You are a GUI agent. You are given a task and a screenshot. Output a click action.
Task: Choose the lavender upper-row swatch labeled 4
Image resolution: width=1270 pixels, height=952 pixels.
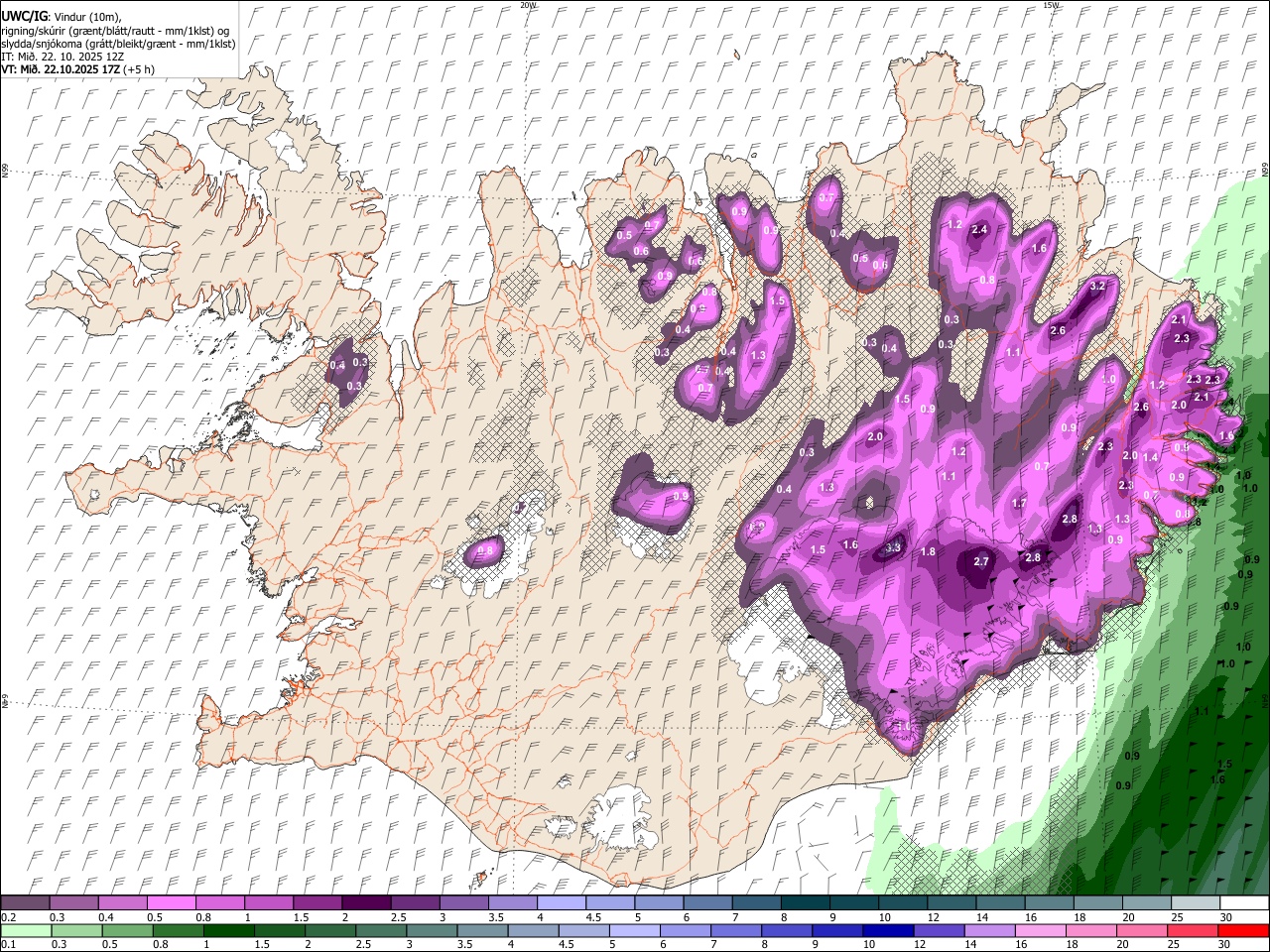pyautogui.click(x=562, y=903)
